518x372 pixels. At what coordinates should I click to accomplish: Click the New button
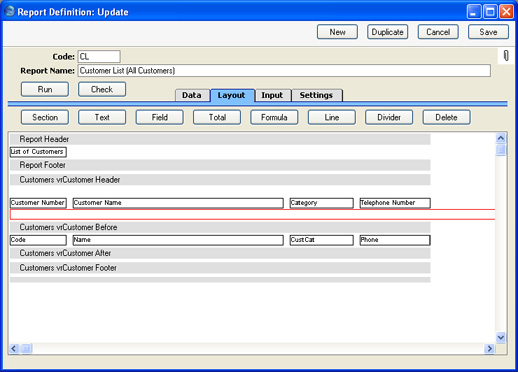(337, 32)
